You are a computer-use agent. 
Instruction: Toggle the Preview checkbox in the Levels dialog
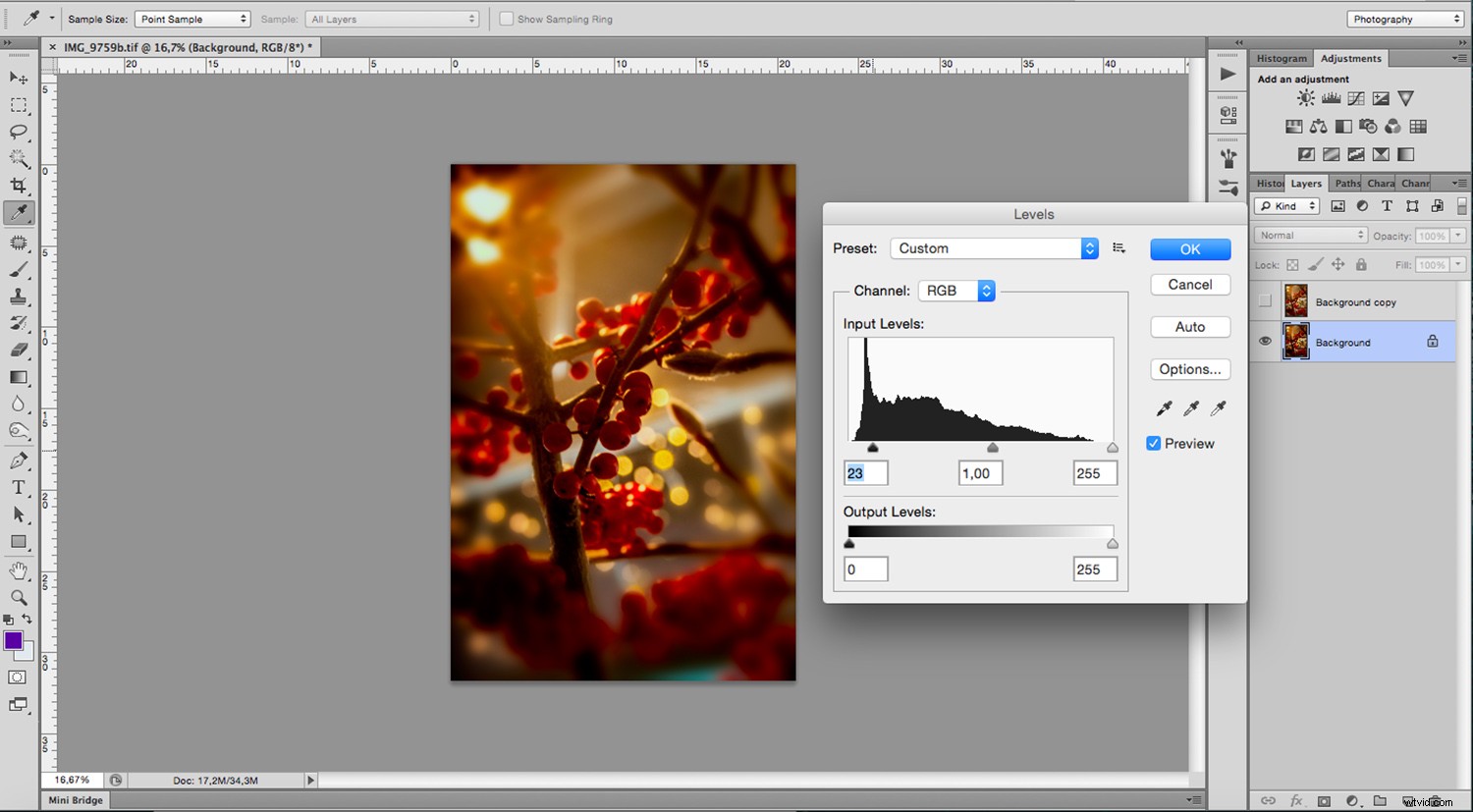(x=1153, y=443)
